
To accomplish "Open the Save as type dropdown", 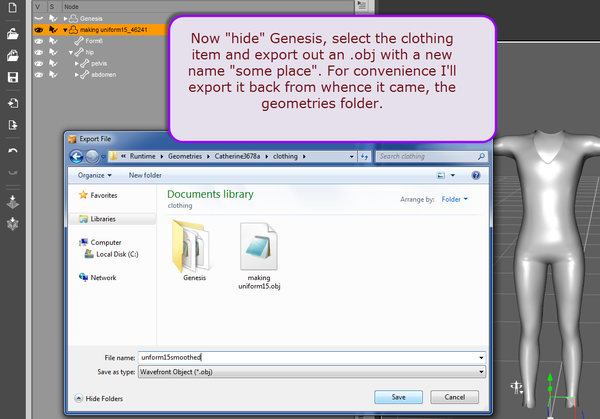I will coord(481,372).
